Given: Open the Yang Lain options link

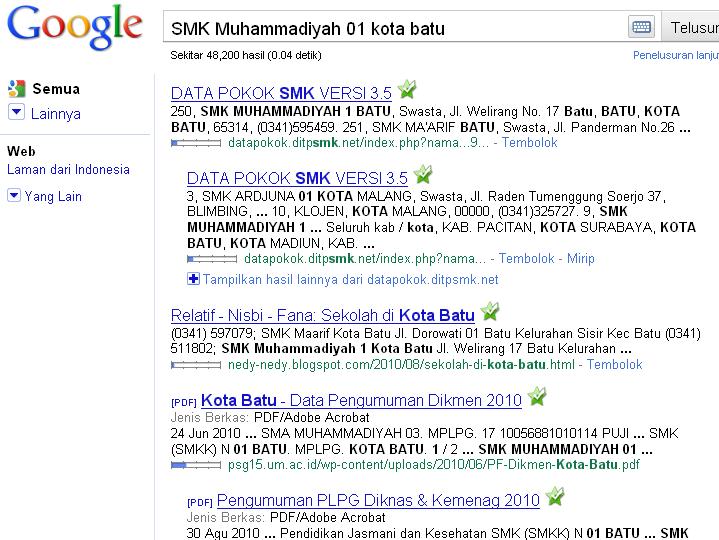Looking at the screenshot, I should pyautogui.click(x=53, y=197).
